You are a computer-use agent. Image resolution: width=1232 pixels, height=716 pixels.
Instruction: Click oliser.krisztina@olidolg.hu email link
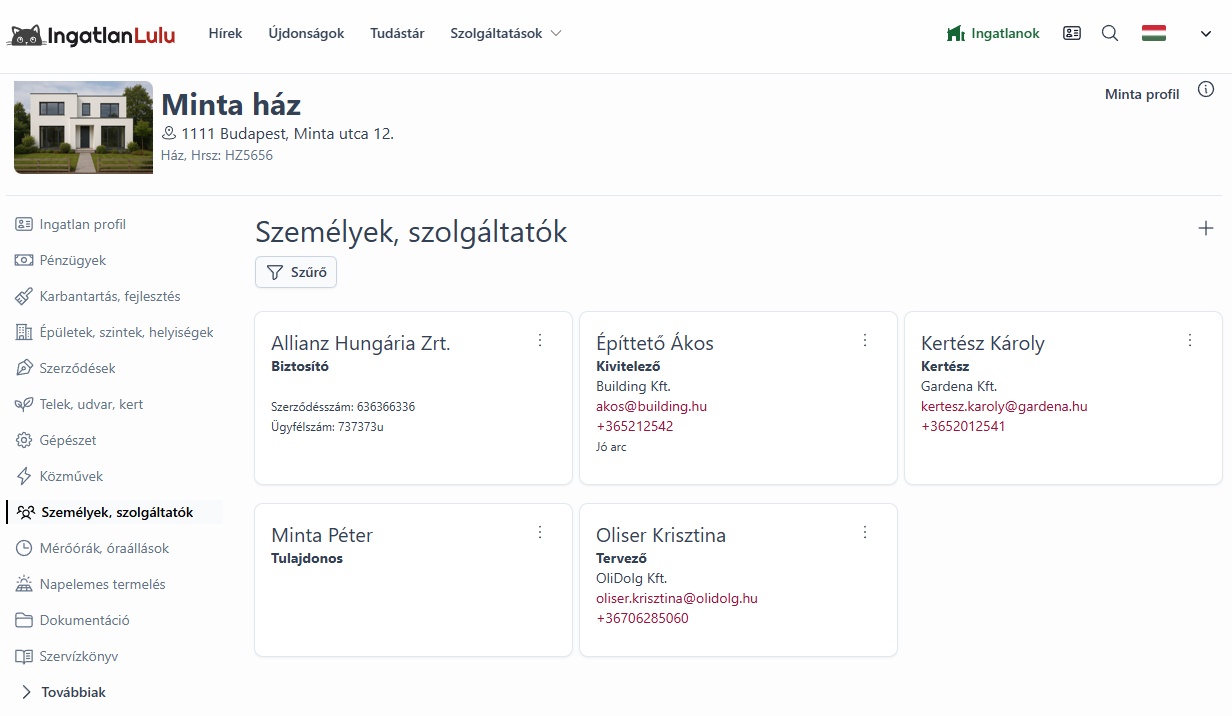point(677,598)
